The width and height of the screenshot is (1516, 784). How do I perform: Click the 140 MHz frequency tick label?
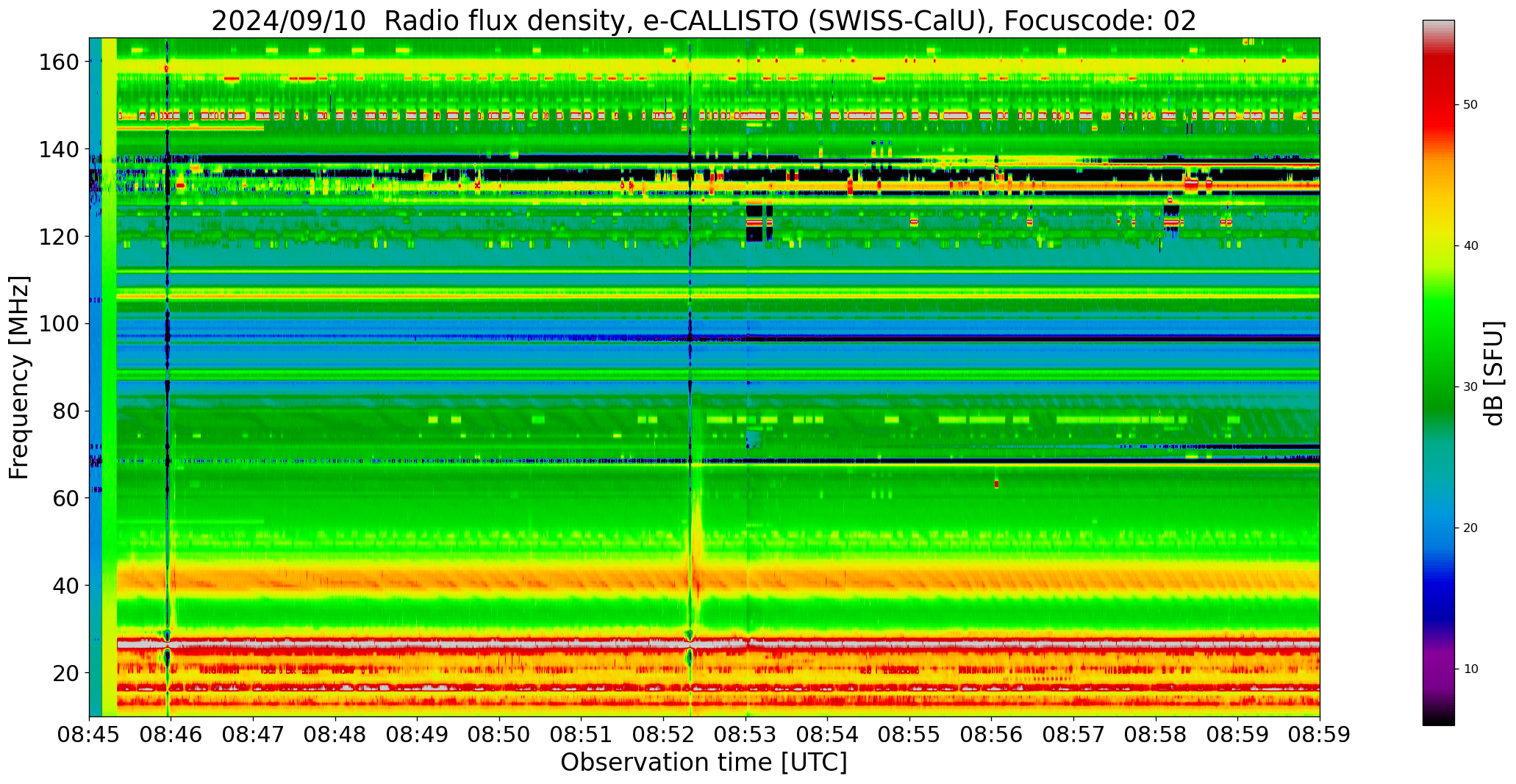(58, 150)
